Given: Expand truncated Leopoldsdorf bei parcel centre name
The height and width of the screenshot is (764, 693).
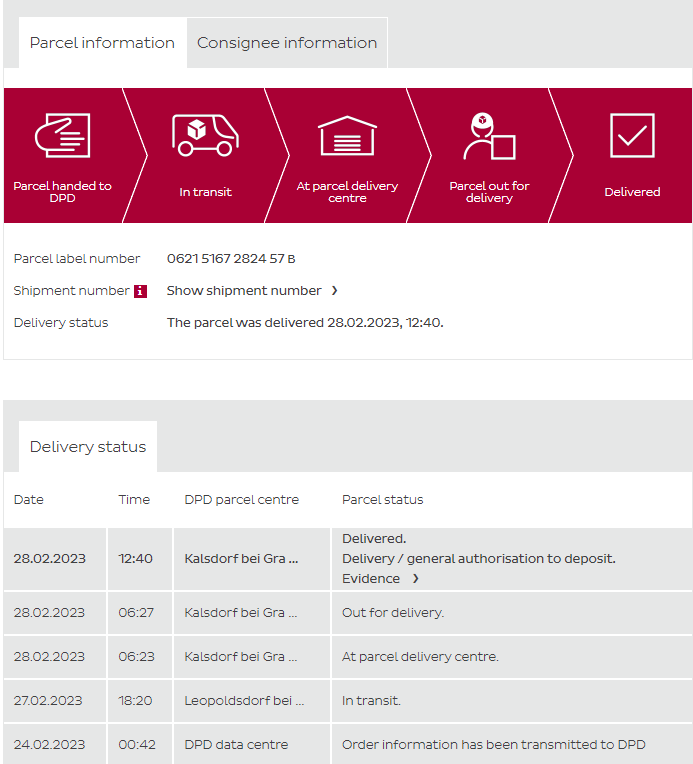Looking at the screenshot, I should click(244, 701).
